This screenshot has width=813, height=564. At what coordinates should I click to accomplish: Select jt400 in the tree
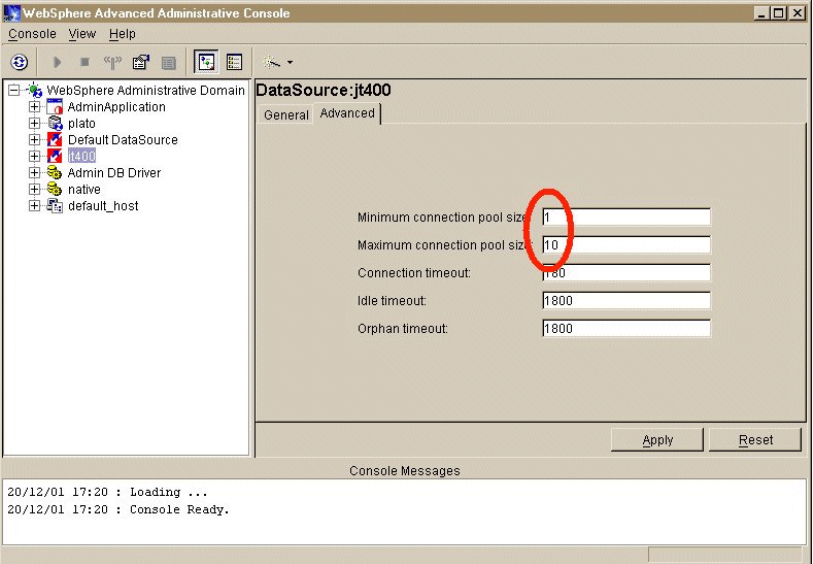(81, 156)
